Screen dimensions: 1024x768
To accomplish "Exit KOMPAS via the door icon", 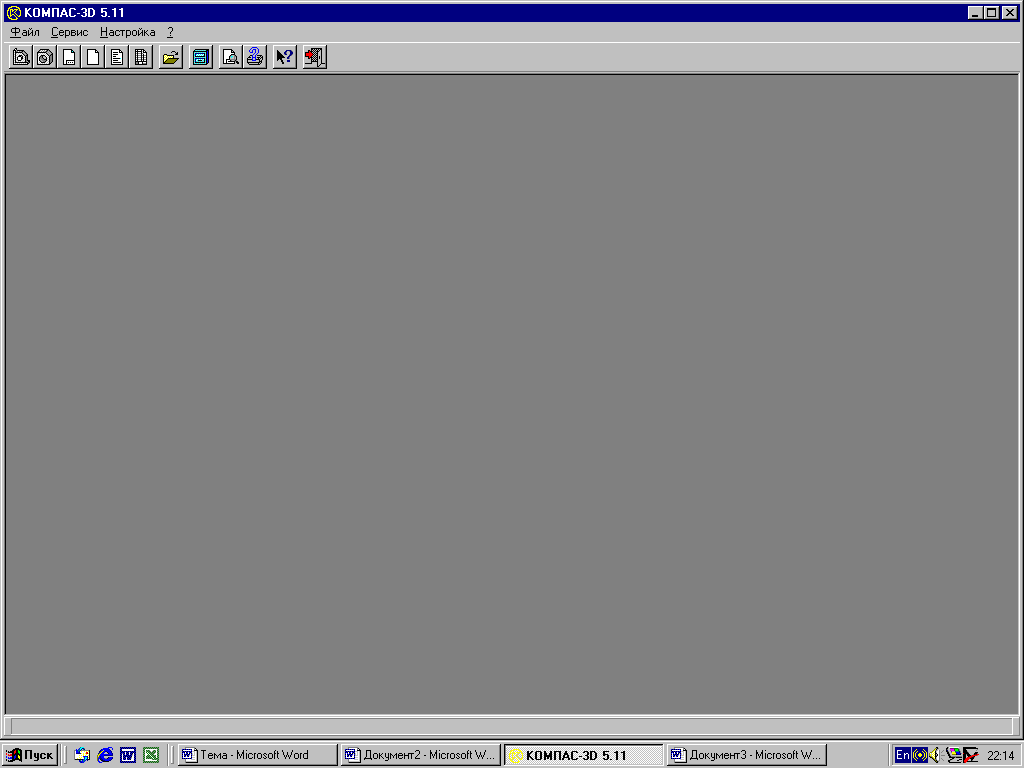I will (x=315, y=57).
